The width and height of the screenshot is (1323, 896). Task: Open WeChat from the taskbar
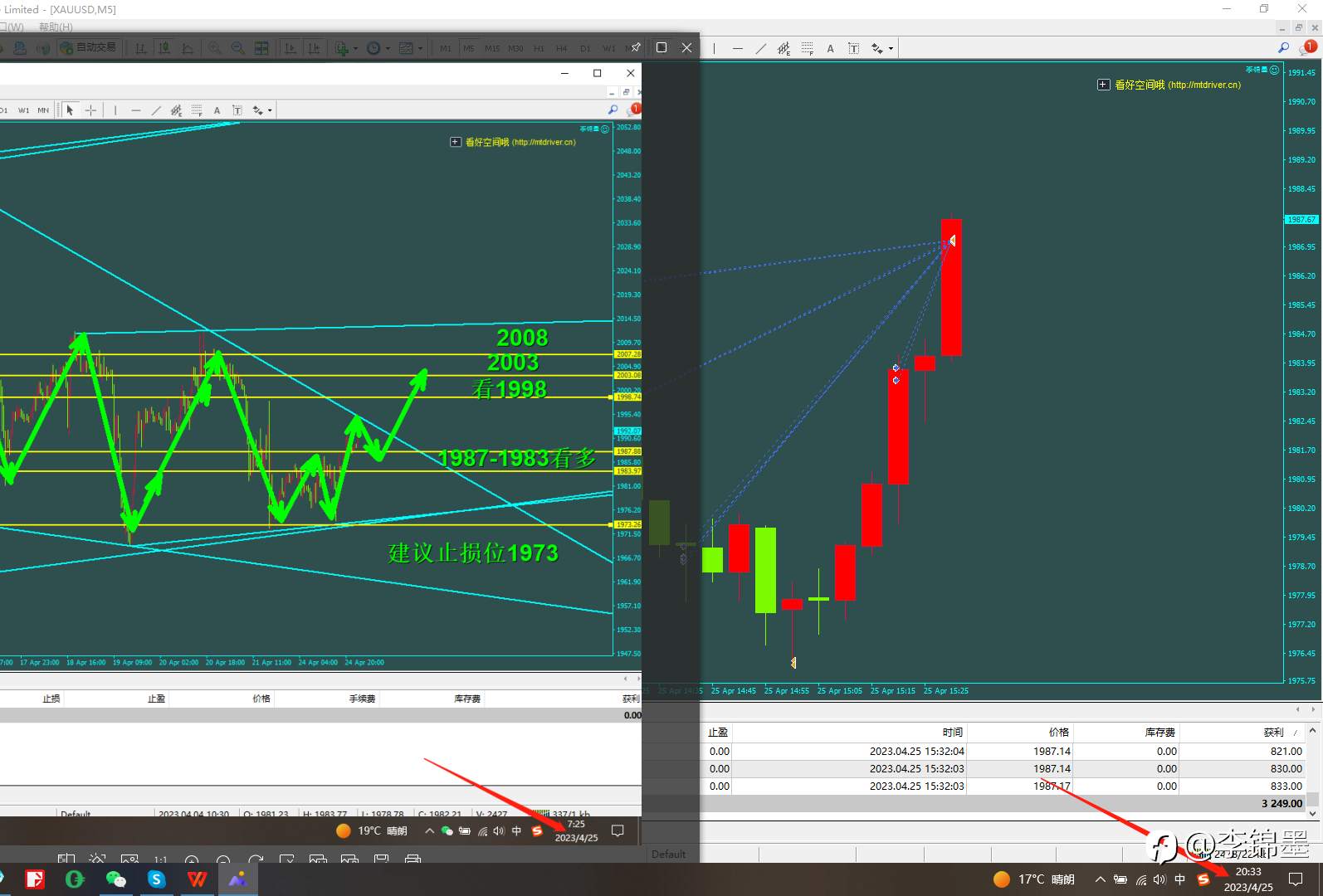pyautogui.click(x=115, y=879)
